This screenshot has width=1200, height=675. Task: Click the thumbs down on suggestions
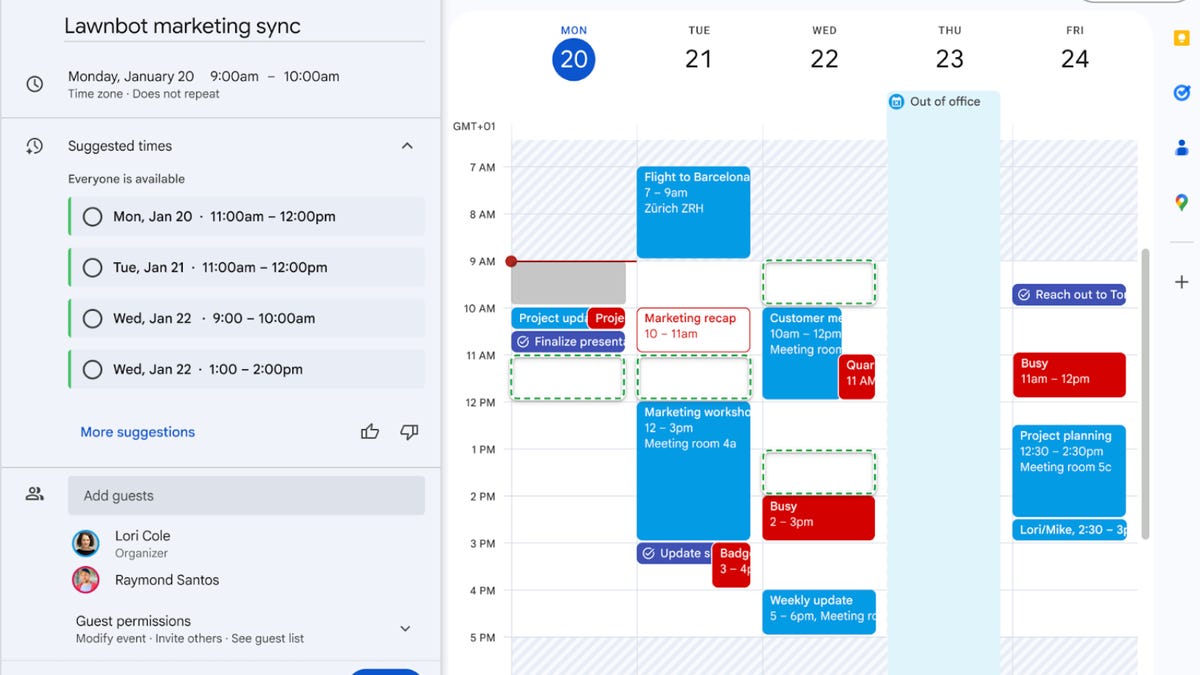pyautogui.click(x=408, y=431)
